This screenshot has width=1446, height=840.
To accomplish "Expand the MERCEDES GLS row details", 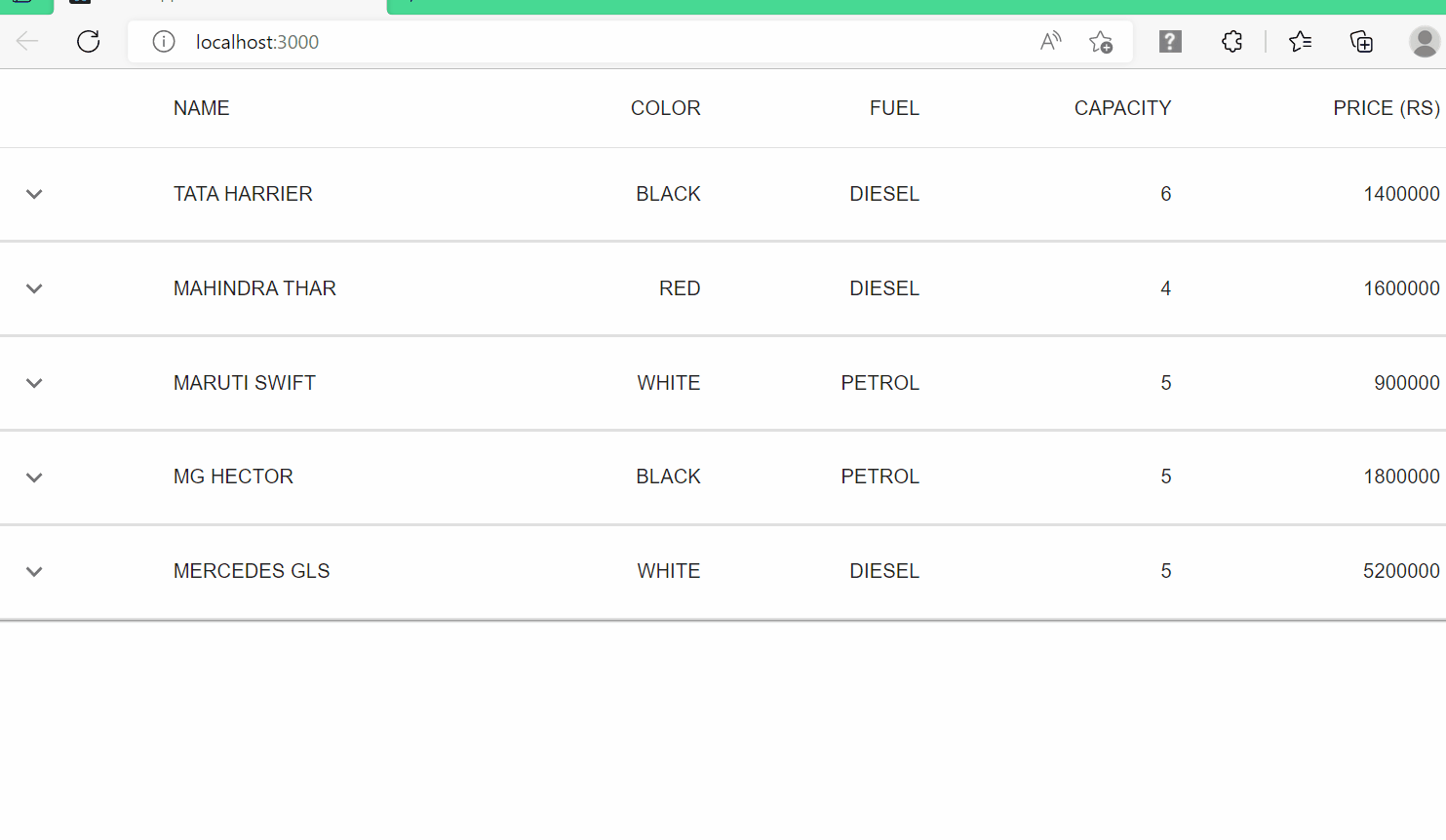I will [33, 572].
